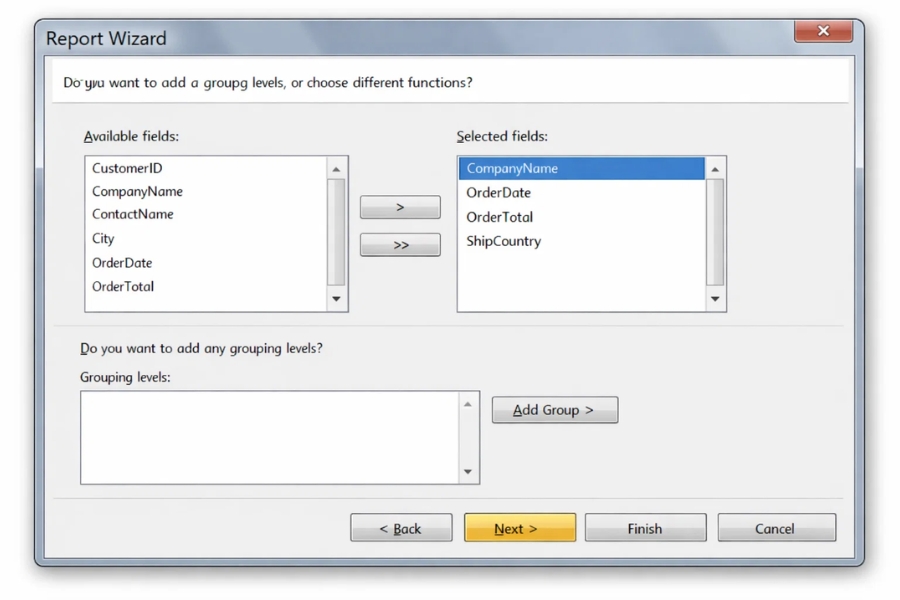Select CompanyName in Available fields list
The height and width of the screenshot is (600, 900).
137,191
